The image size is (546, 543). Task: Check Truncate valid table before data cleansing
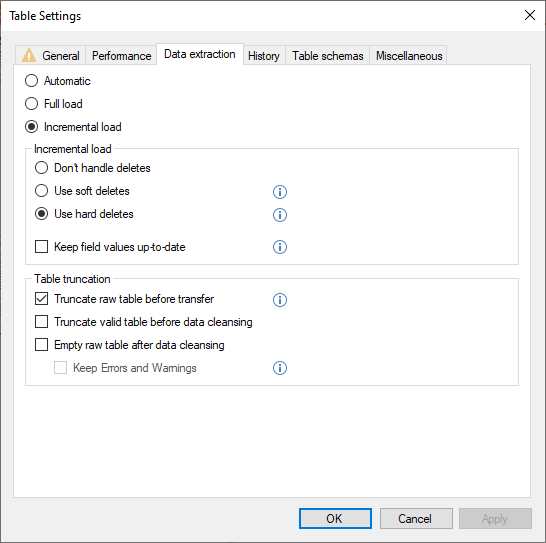[41, 322]
